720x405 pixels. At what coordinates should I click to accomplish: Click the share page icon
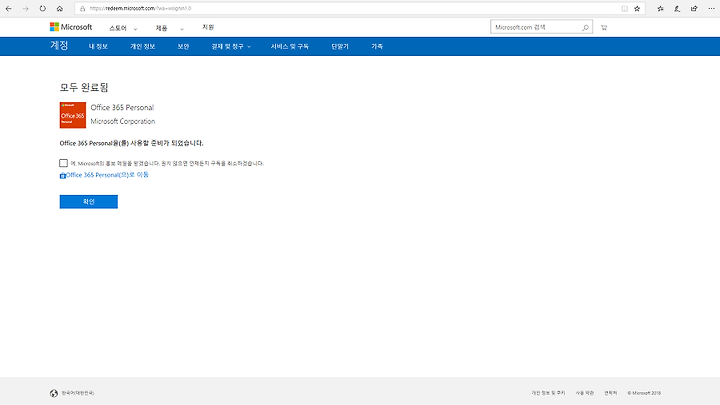(x=694, y=9)
